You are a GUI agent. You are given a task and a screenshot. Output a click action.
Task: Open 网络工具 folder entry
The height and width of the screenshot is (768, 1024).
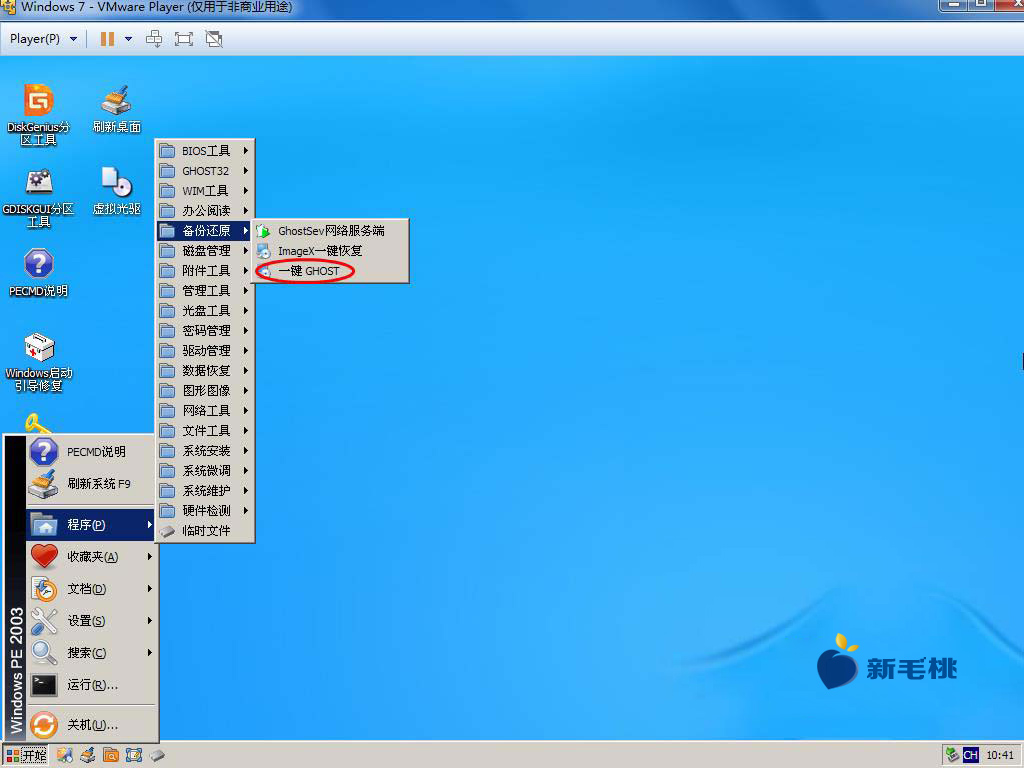click(204, 411)
